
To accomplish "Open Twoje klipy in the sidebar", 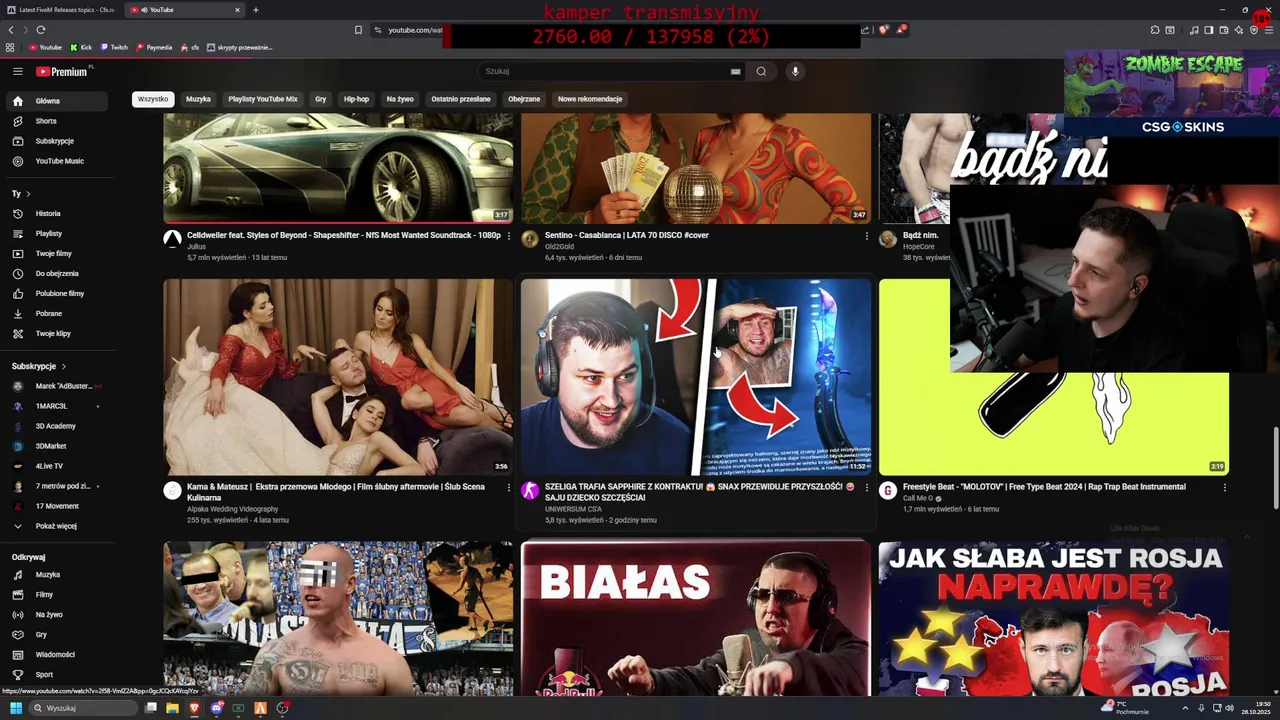I will pyautogui.click(x=56, y=333).
